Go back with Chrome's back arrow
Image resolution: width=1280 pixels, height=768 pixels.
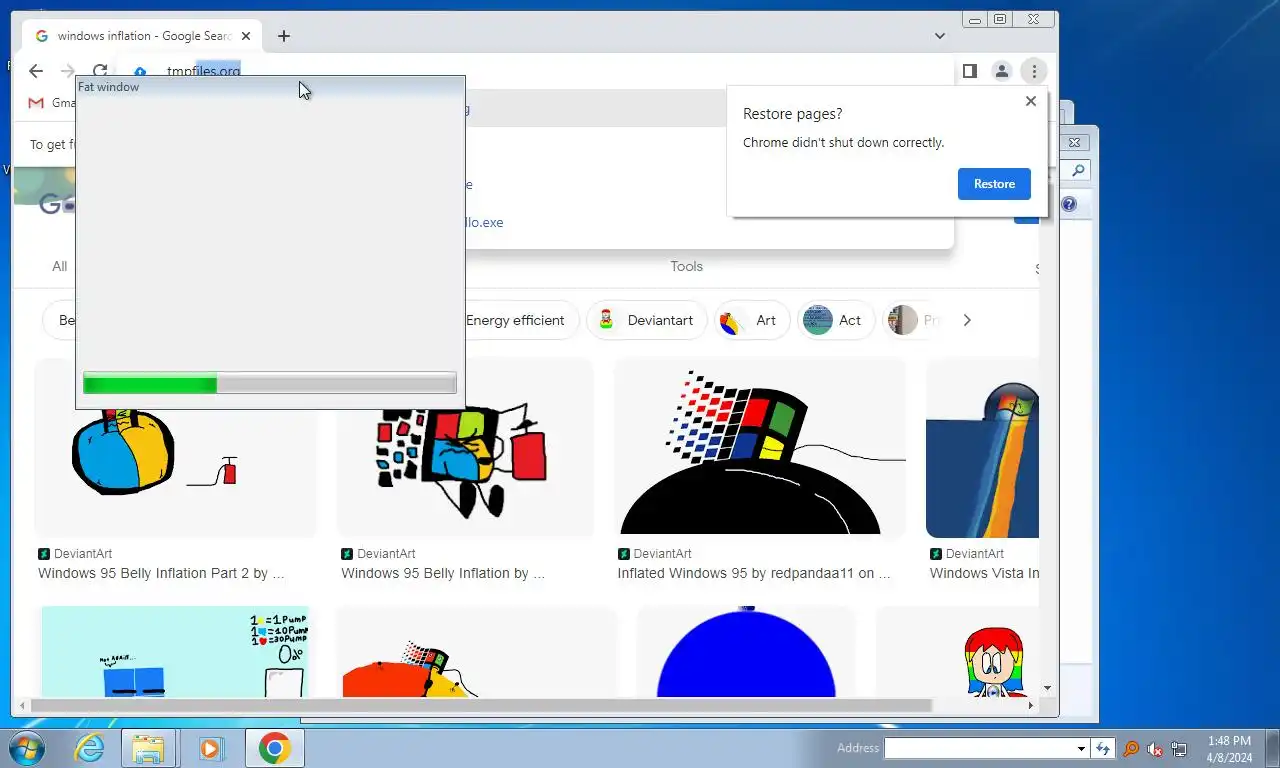36,71
